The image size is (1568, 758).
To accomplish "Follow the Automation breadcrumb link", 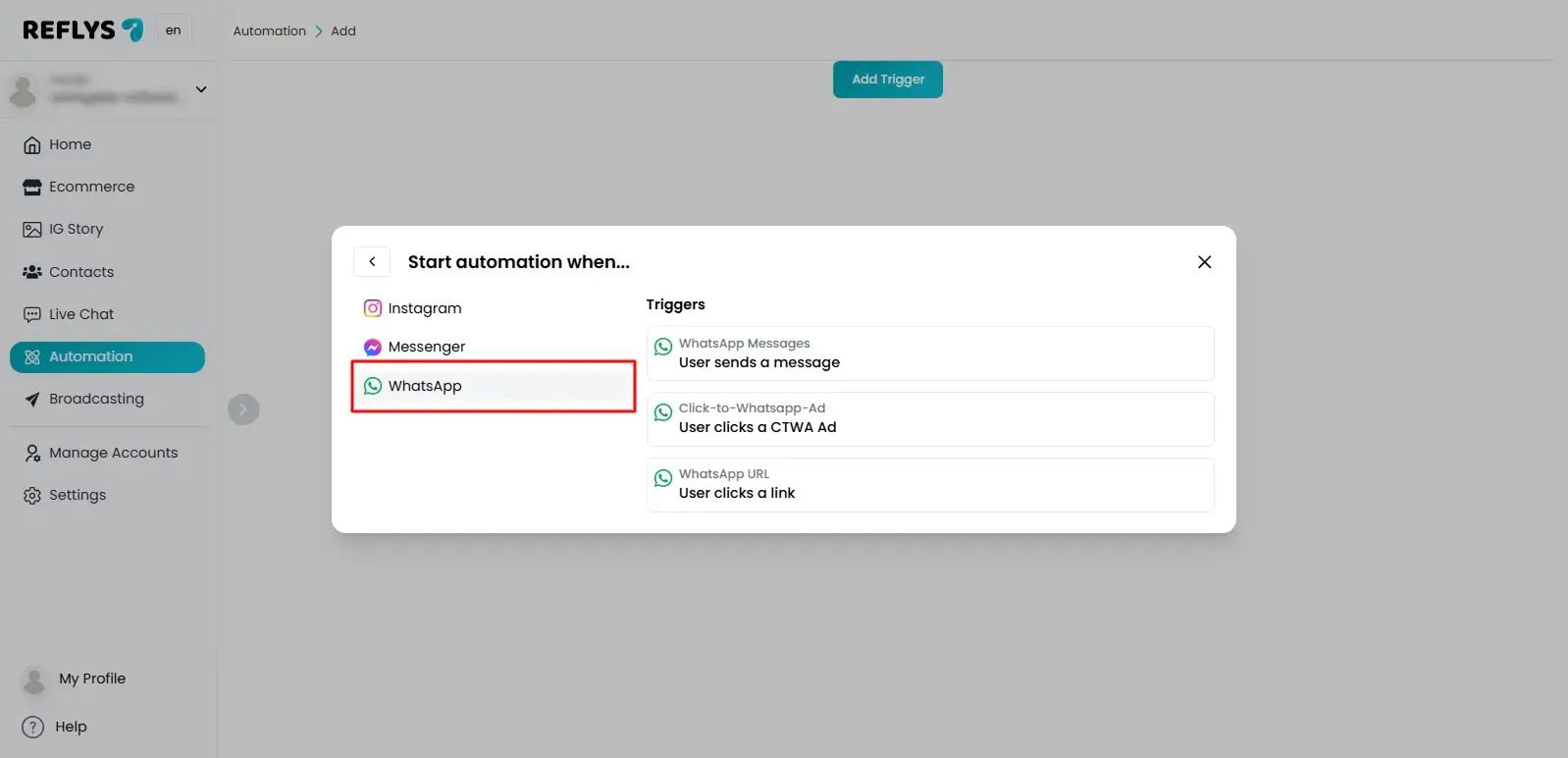I will [x=269, y=31].
